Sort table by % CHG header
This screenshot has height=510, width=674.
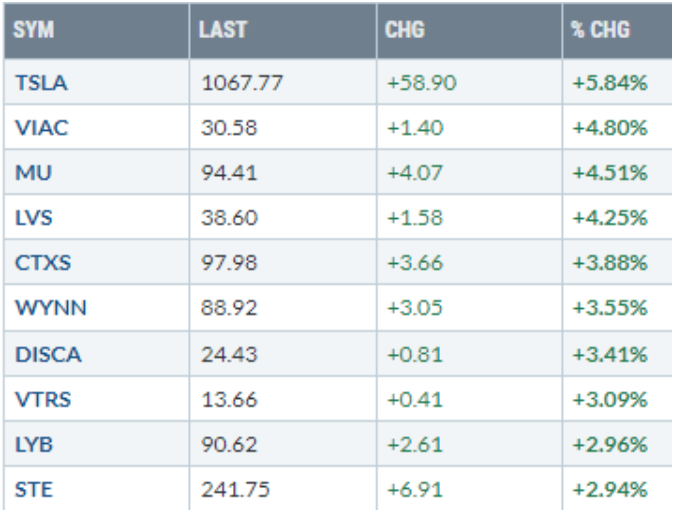point(600,30)
